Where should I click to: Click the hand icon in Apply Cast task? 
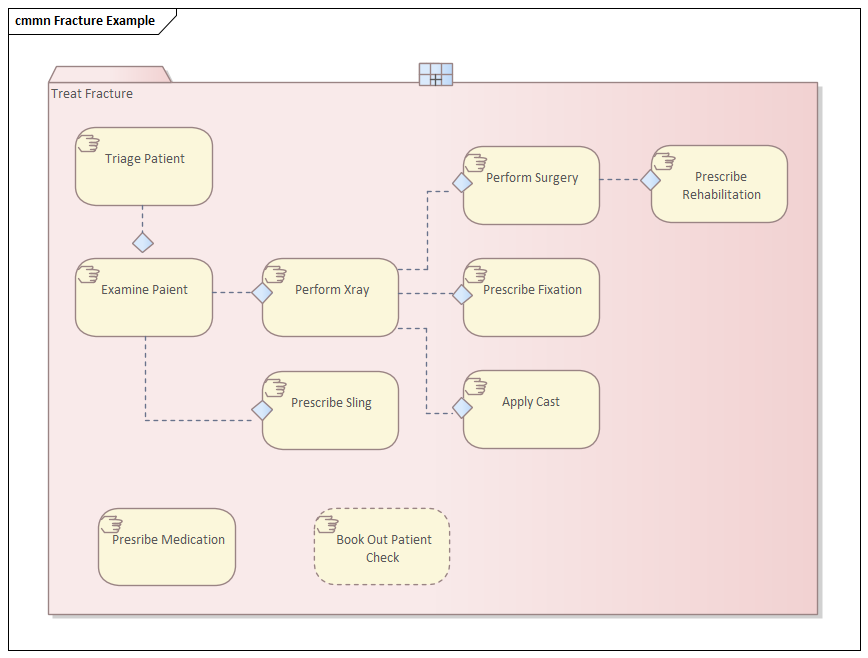point(476,385)
